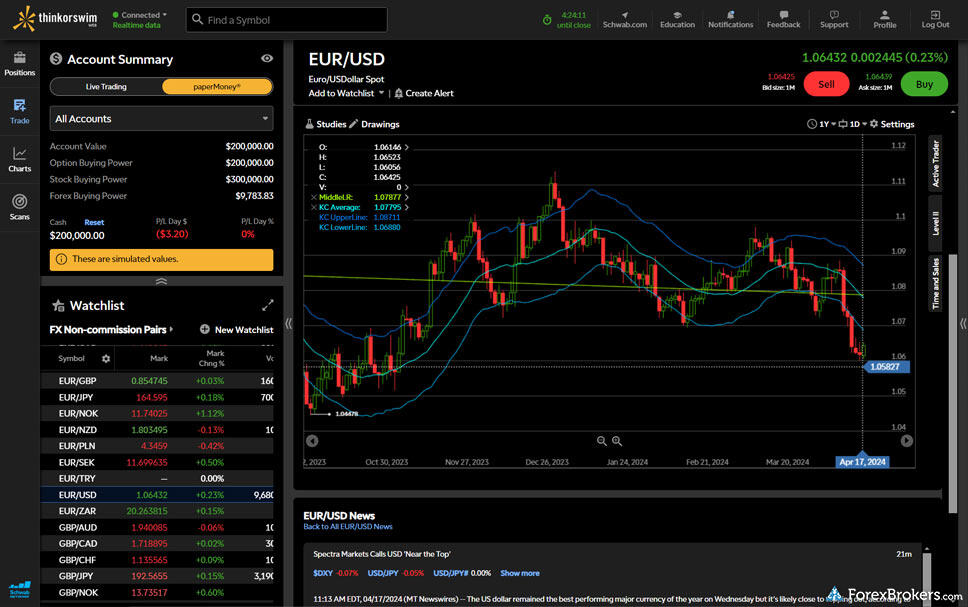Click the green Buy button
The height and width of the screenshot is (607, 968).
924,84
